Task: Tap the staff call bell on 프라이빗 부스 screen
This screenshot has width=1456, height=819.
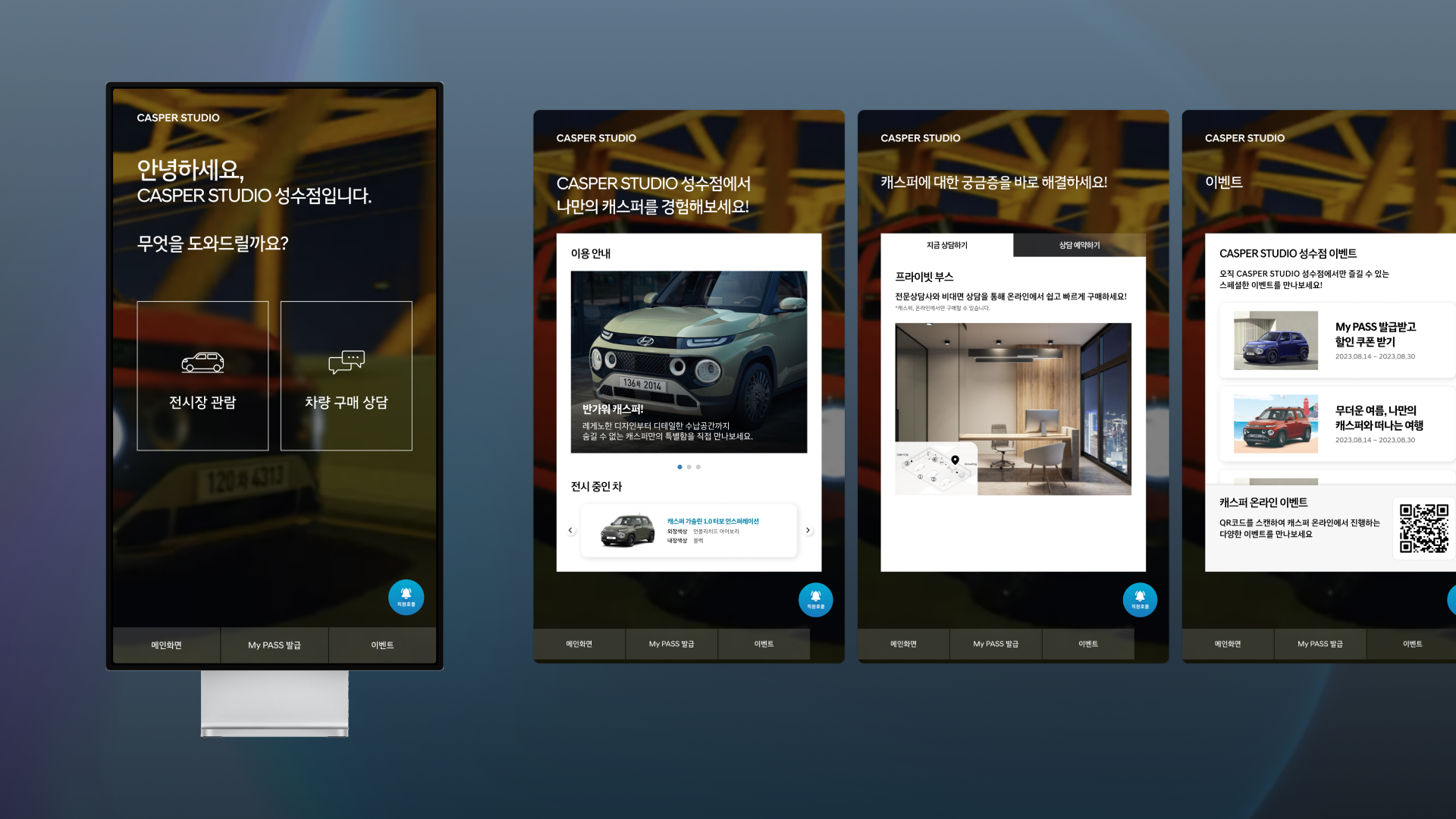Action: [x=1140, y=599]
